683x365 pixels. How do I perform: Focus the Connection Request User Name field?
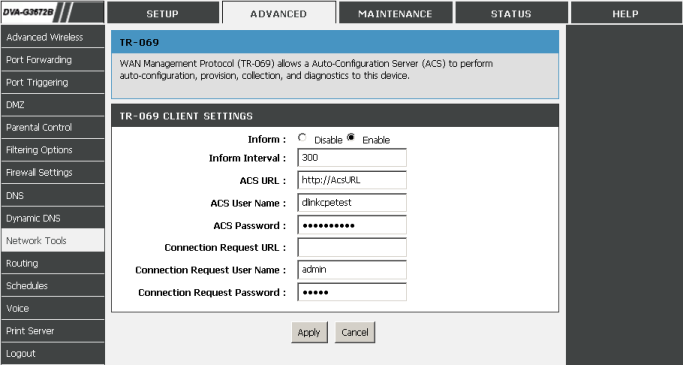352,270
